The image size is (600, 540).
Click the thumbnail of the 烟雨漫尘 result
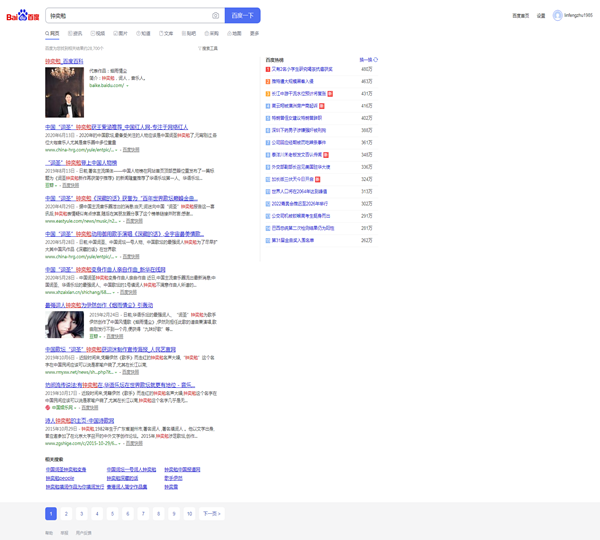(65, 325)
